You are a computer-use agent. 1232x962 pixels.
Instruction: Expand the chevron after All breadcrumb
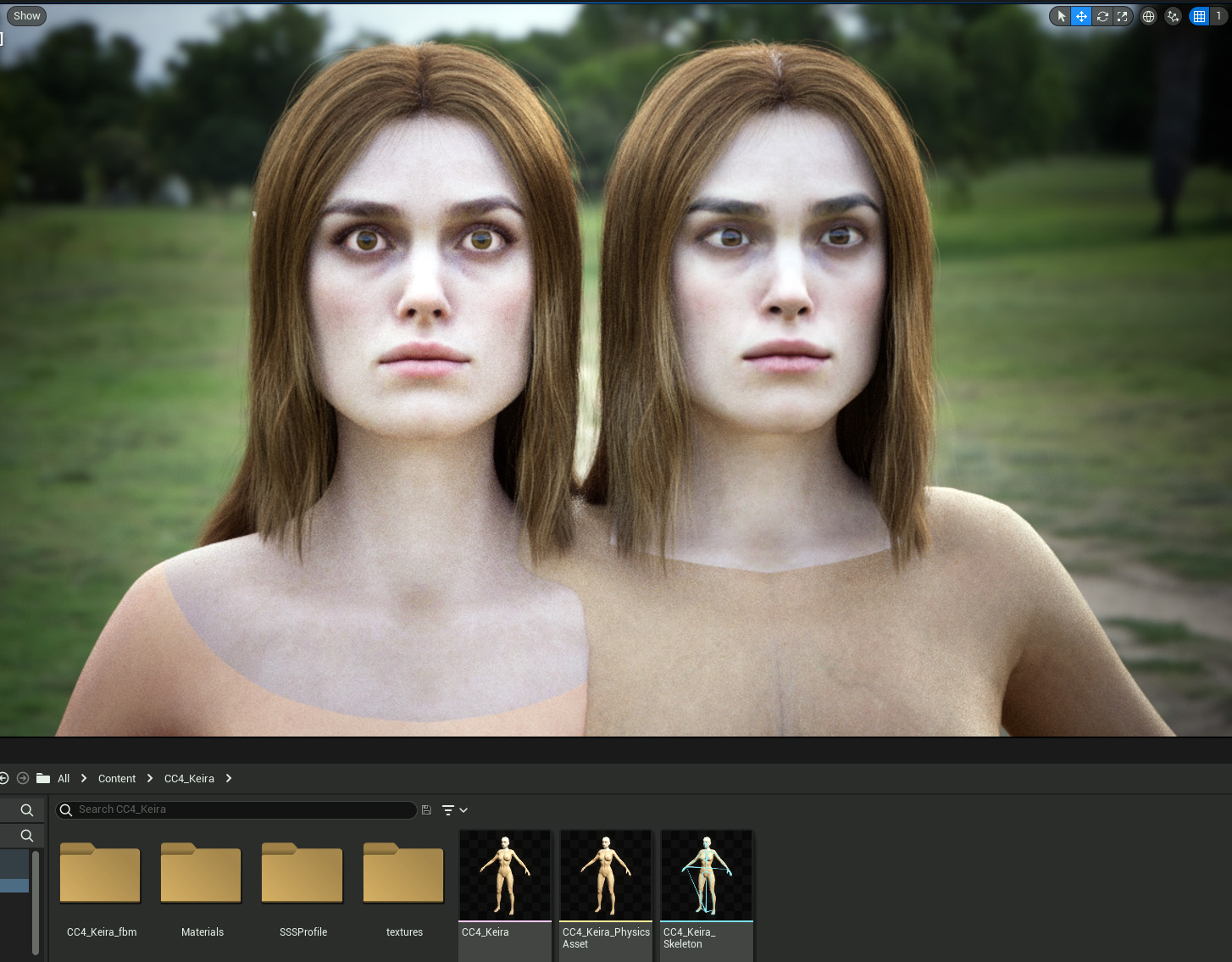click(x=83, y=778)
